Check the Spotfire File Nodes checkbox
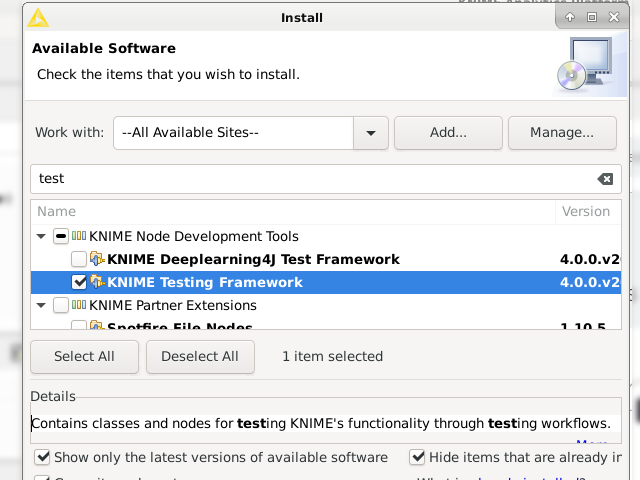The width and height of the screenshot is (640, 480). [x=79, y=325]
